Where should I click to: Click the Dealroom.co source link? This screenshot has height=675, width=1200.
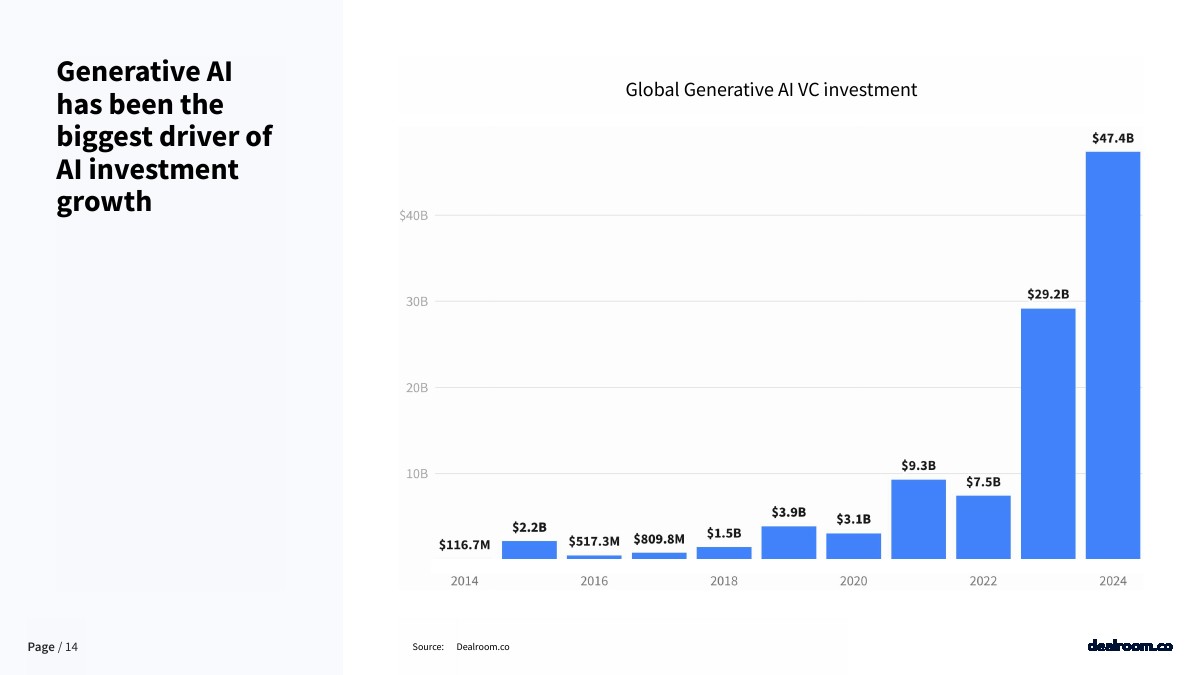pos(482,647)
